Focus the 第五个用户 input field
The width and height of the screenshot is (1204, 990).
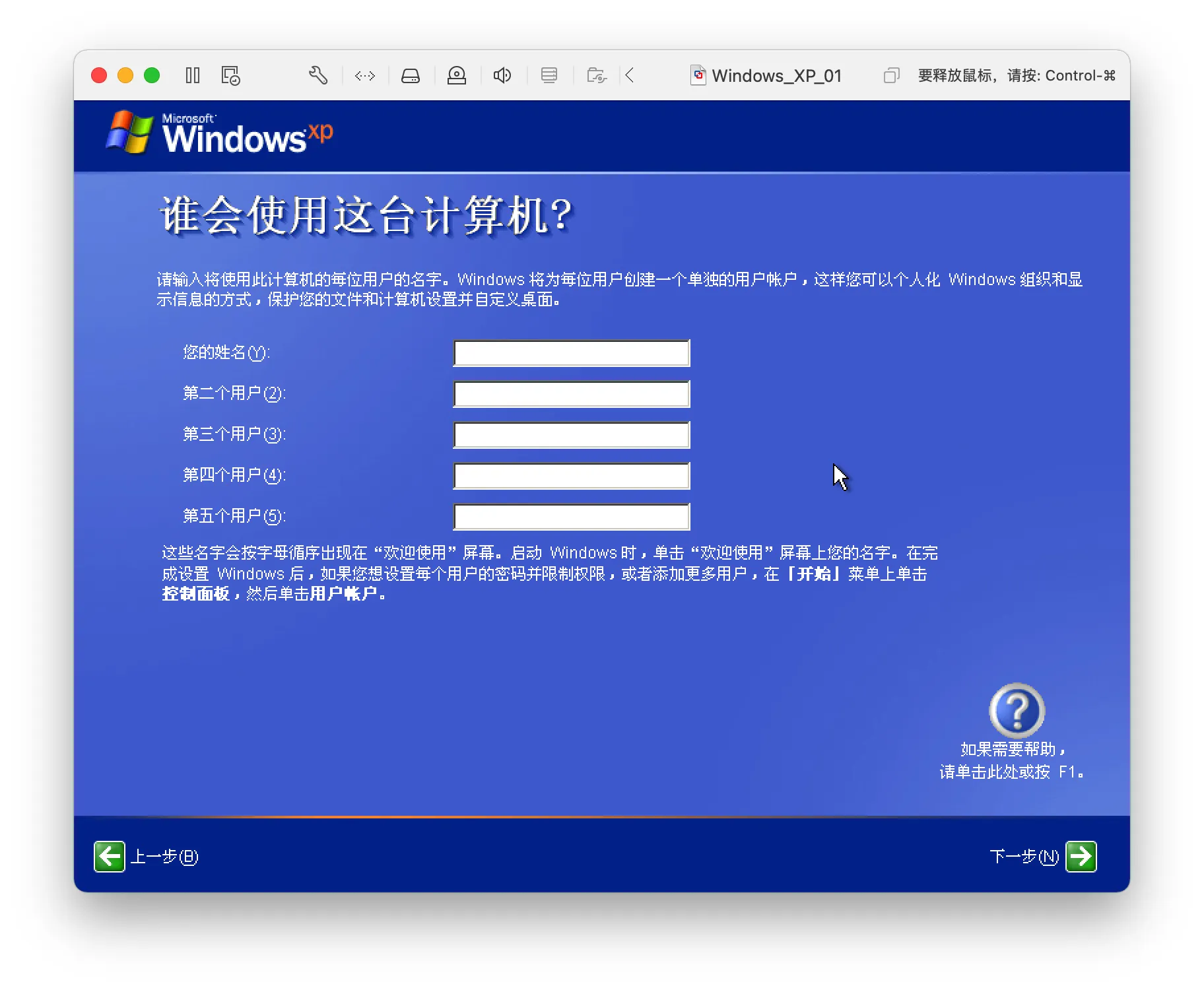tap(572, 517)
